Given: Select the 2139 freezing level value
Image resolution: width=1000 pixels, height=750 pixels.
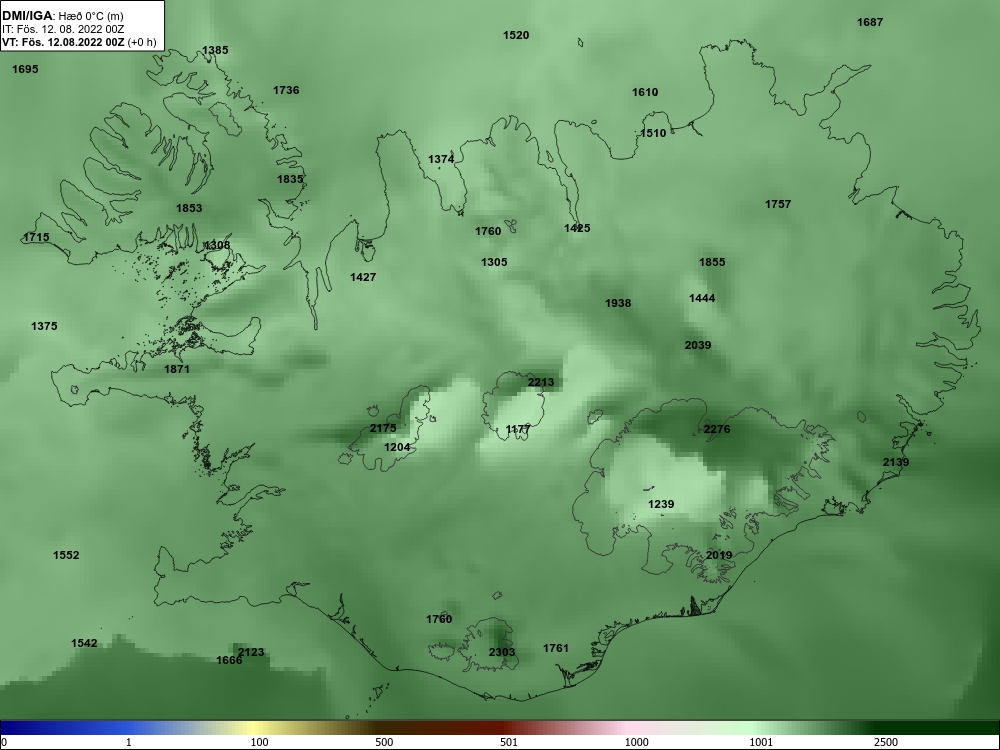Looking at the screenshot, I should [x=896, y=462].
